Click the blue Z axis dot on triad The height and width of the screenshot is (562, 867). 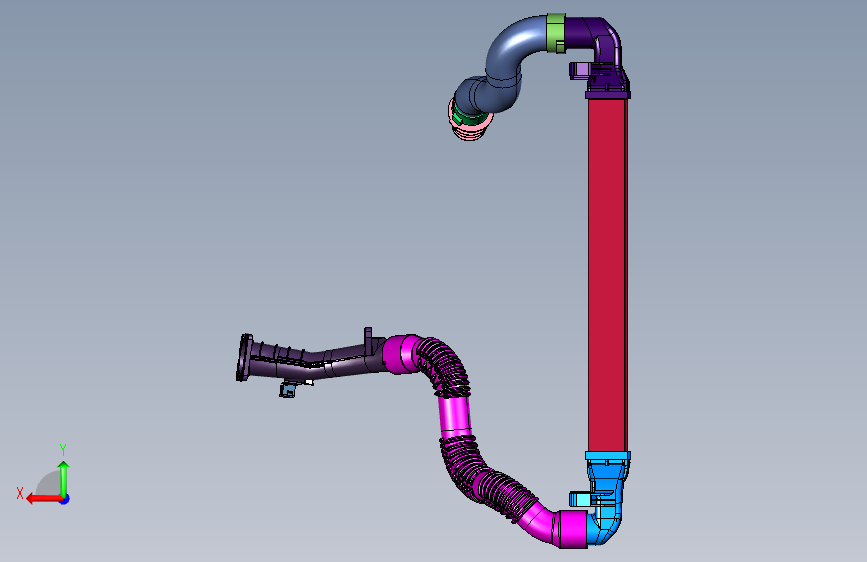pyautogui.click(x=65, y=499)
